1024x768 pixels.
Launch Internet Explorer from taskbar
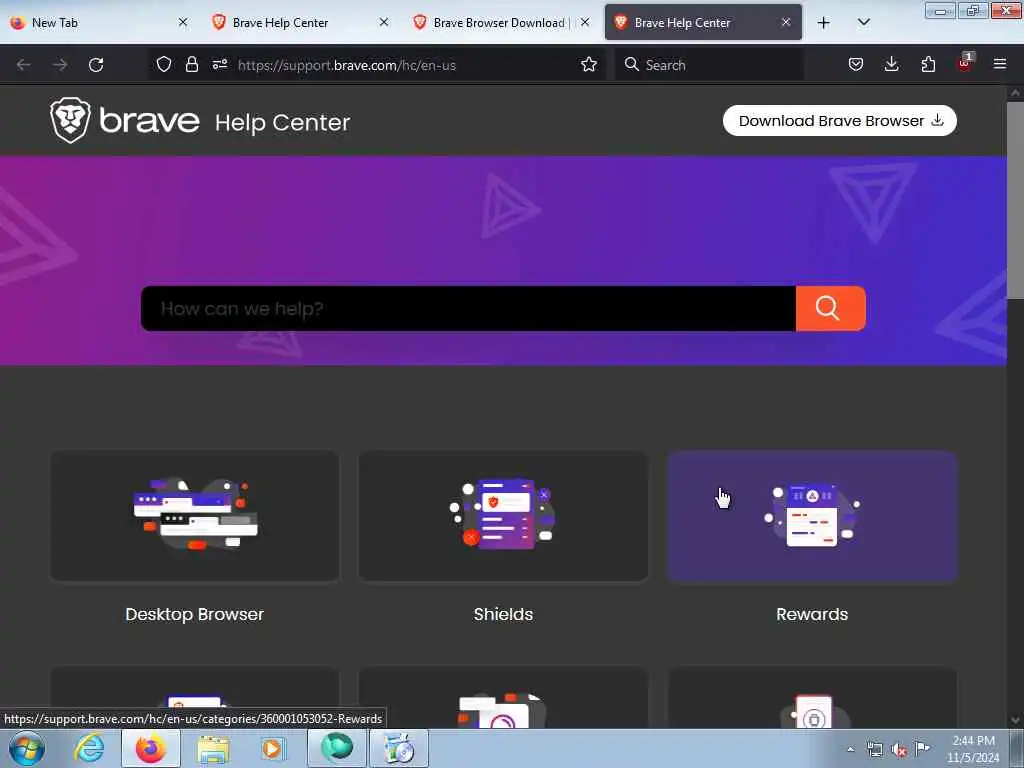pos(89,748)
